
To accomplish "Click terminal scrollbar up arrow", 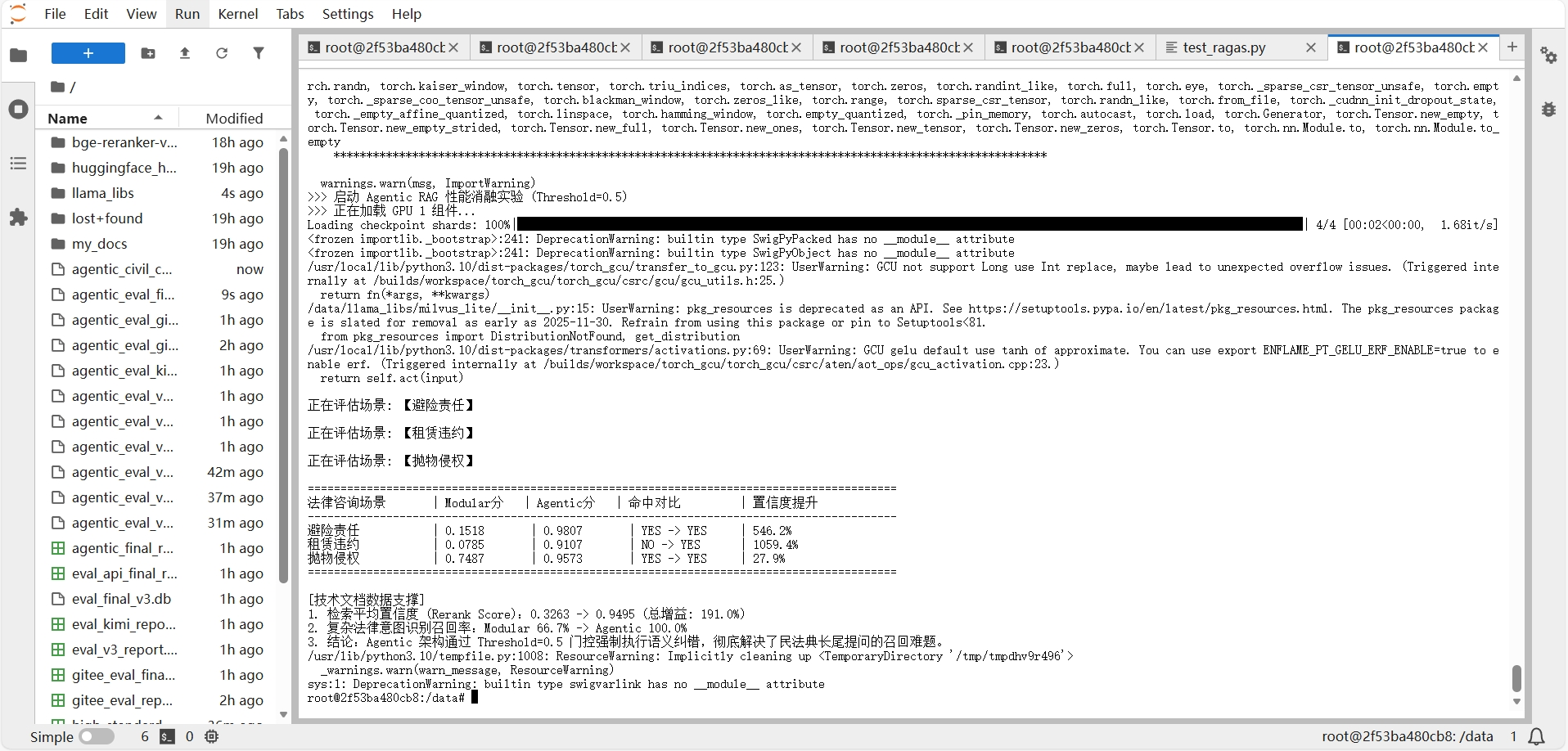I will point(1516,79).
